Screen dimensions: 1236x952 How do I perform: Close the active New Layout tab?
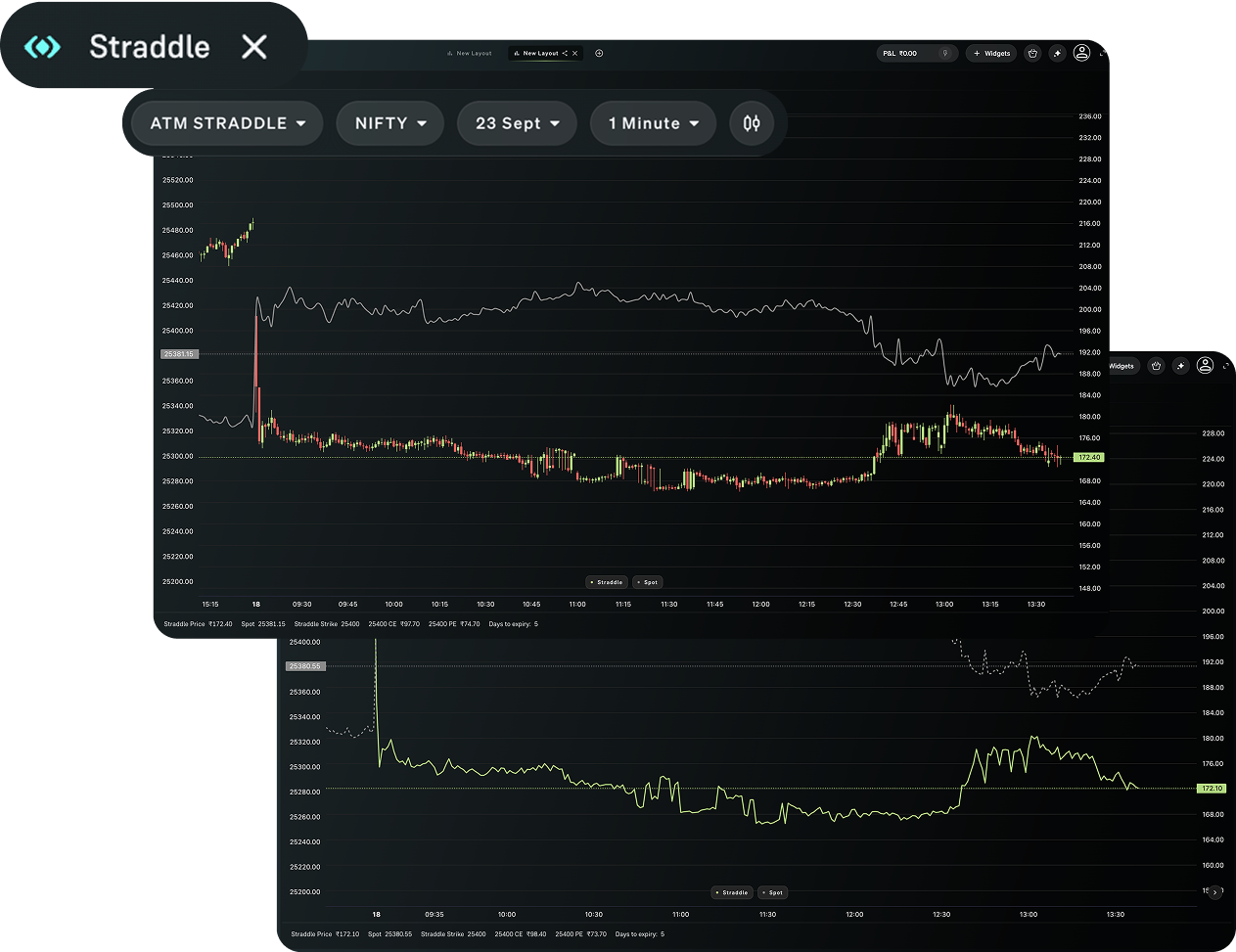point(575,54)
